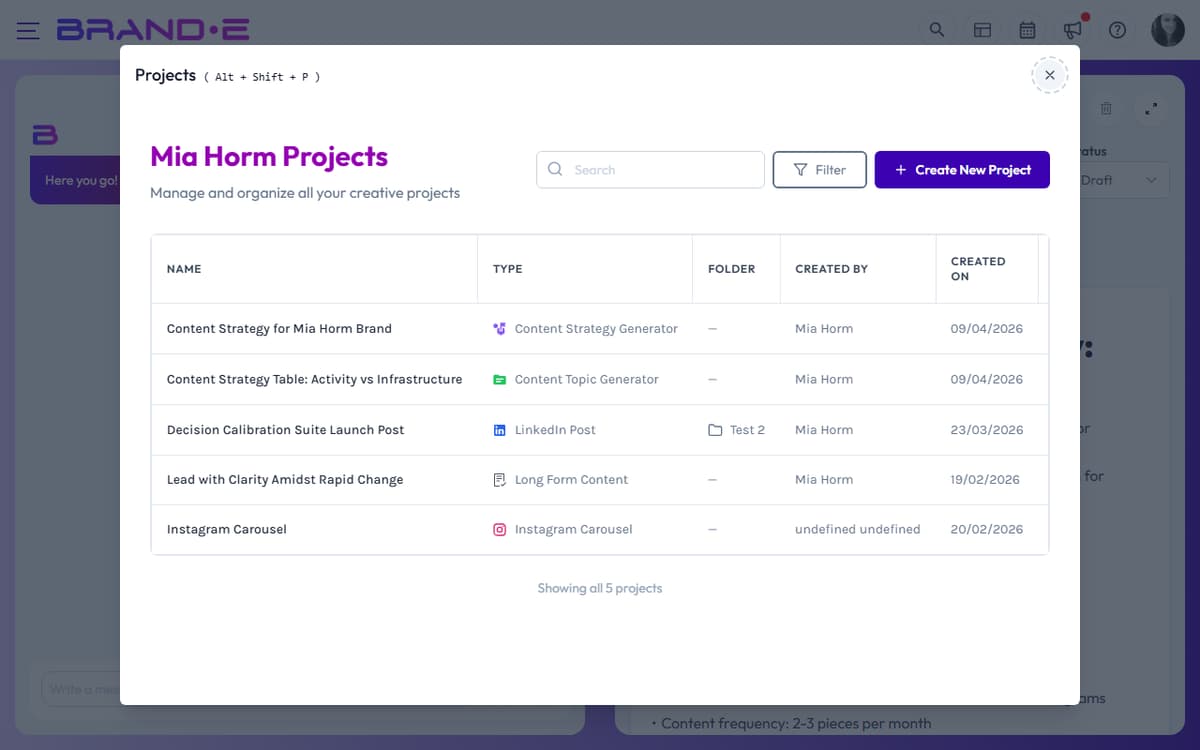Click the Mia Horm Projects heading
1200x750 pixels.
[269, 157]
